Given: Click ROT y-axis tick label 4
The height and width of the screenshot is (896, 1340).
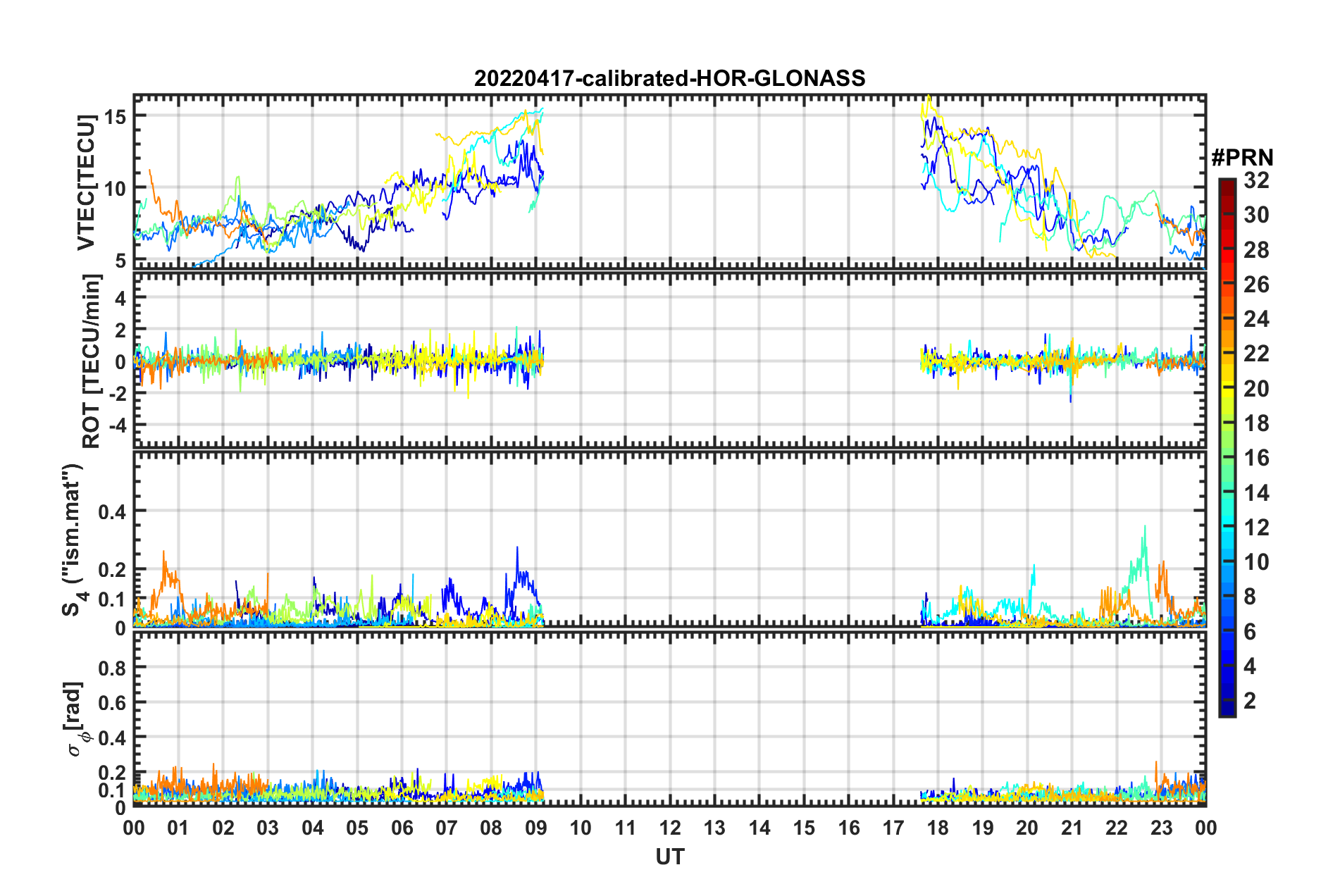Looking at the screenshot, I should point(121,299).
